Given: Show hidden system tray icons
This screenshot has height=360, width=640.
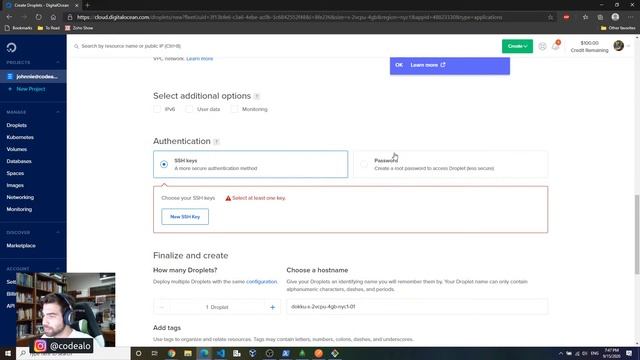Looking at the screenshot, I should pyautogui.click(x=560, y=353).
